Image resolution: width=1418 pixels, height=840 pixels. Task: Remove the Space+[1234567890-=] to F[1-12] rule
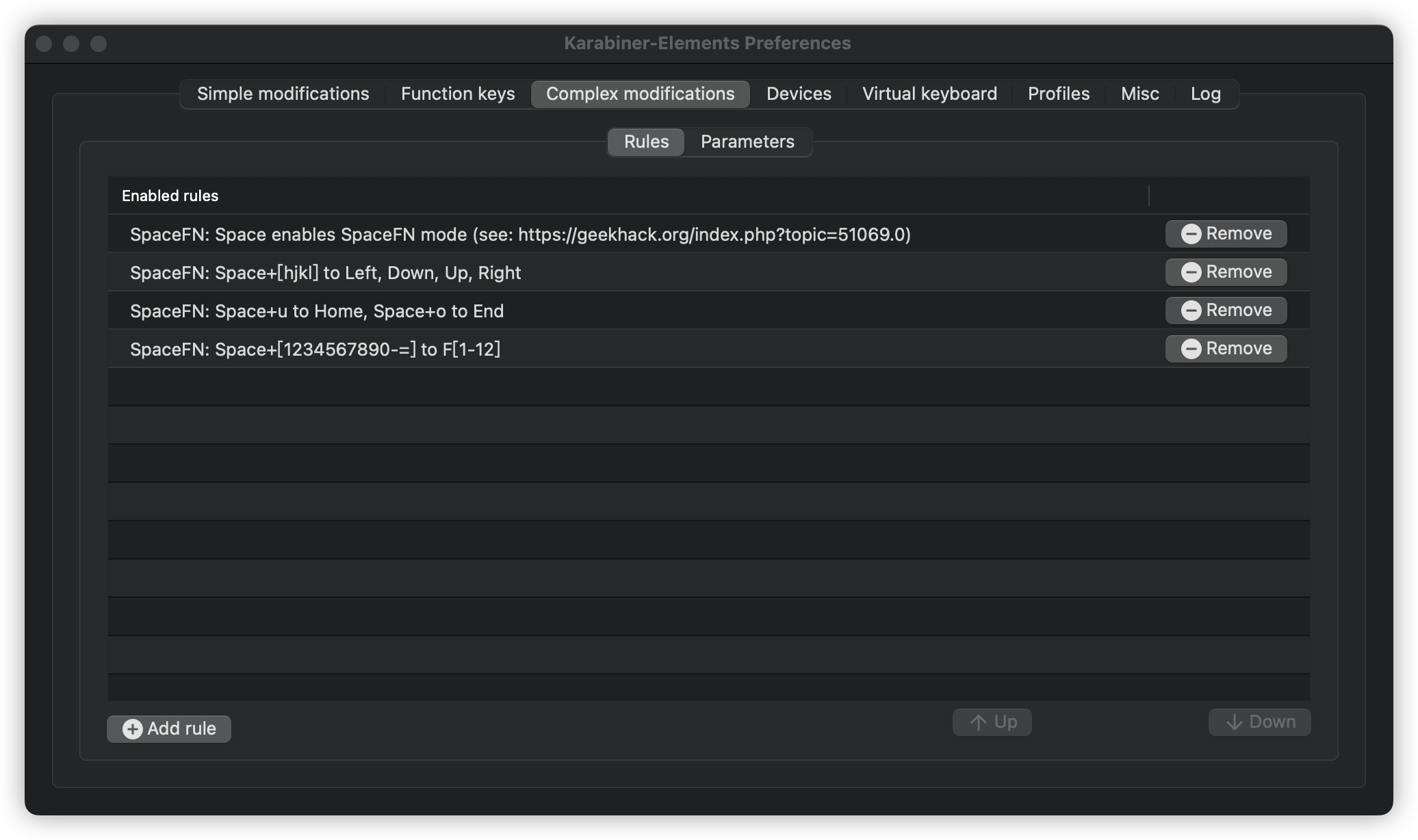1226,349
